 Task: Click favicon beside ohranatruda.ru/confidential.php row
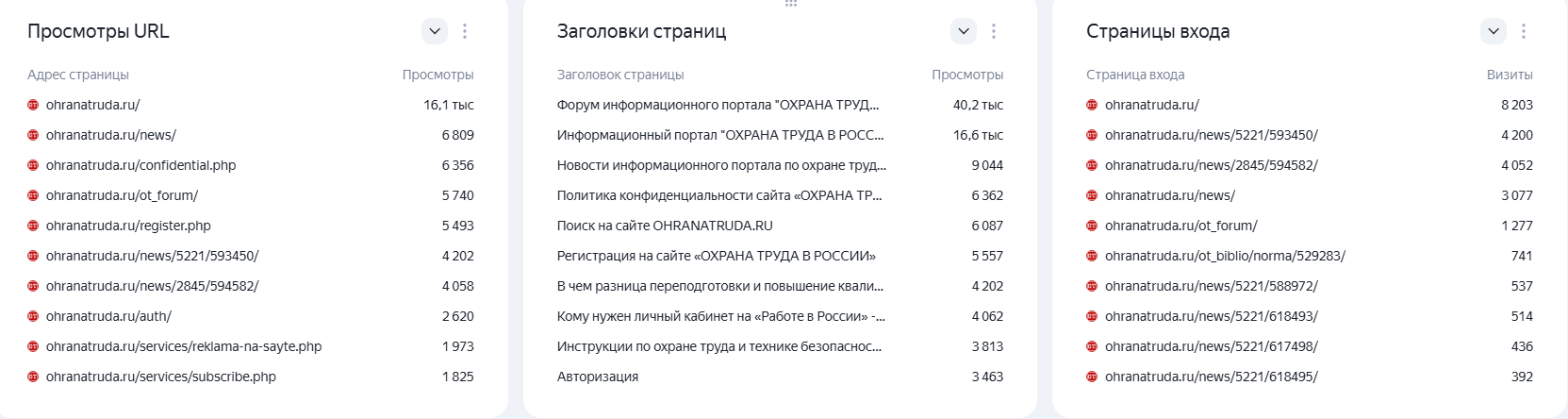click(x=33, y=165)
